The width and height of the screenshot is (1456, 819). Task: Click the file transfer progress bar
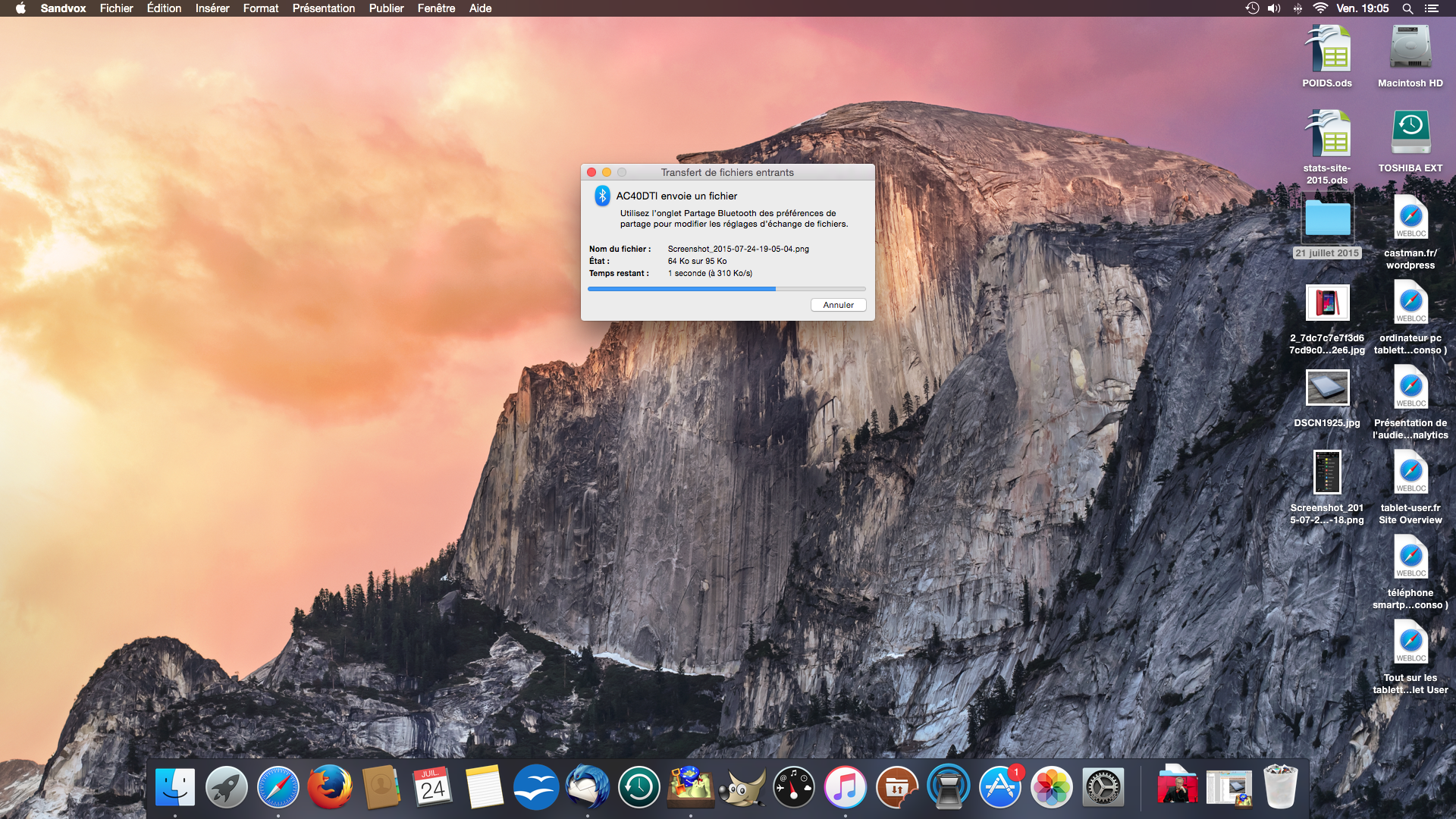tap(726, 289)
